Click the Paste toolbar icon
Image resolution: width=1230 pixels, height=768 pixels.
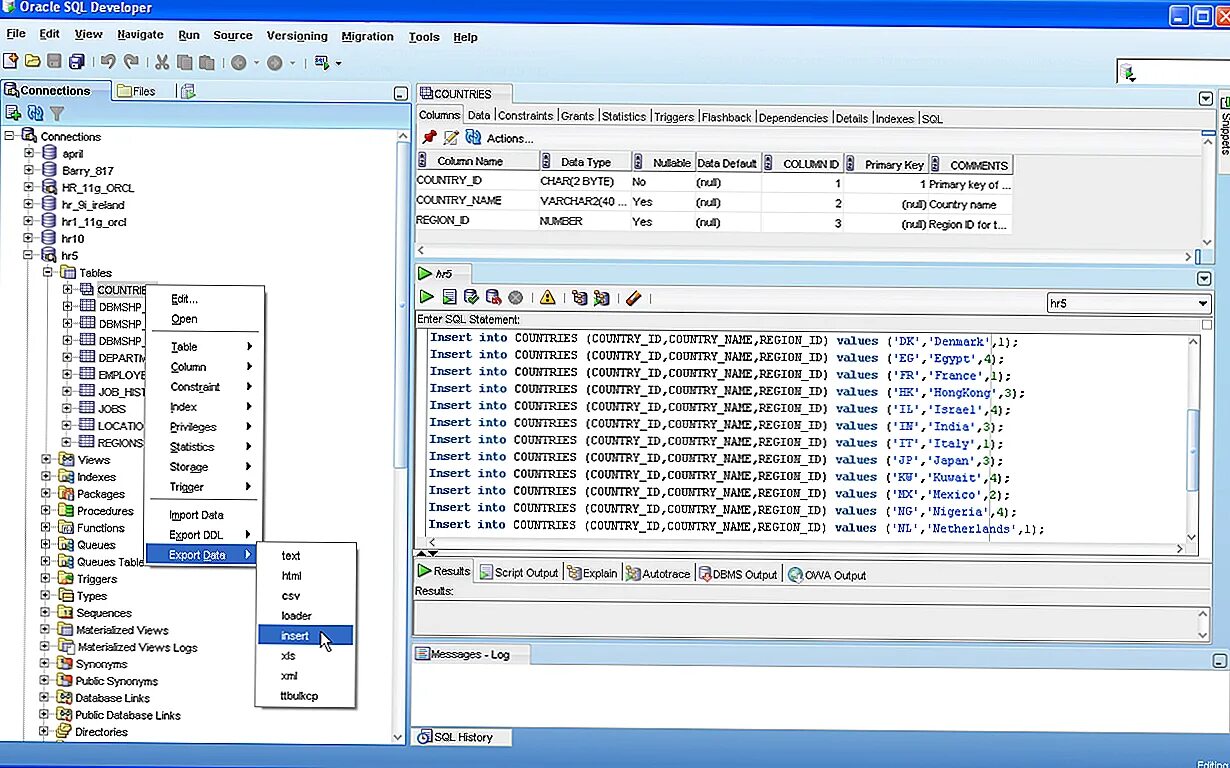tap(206, 62)
